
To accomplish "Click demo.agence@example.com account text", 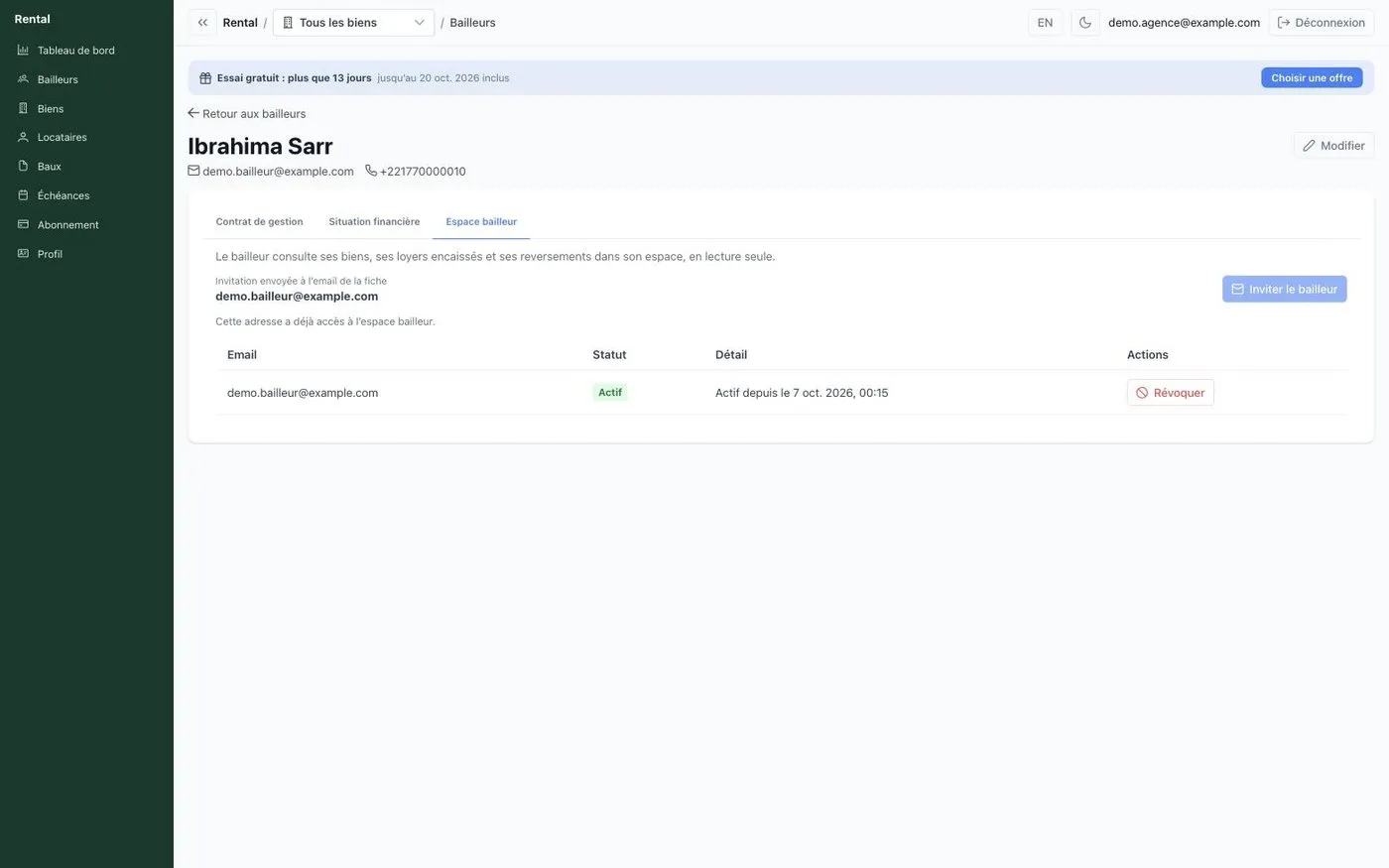I will [x=1184, y=22].
